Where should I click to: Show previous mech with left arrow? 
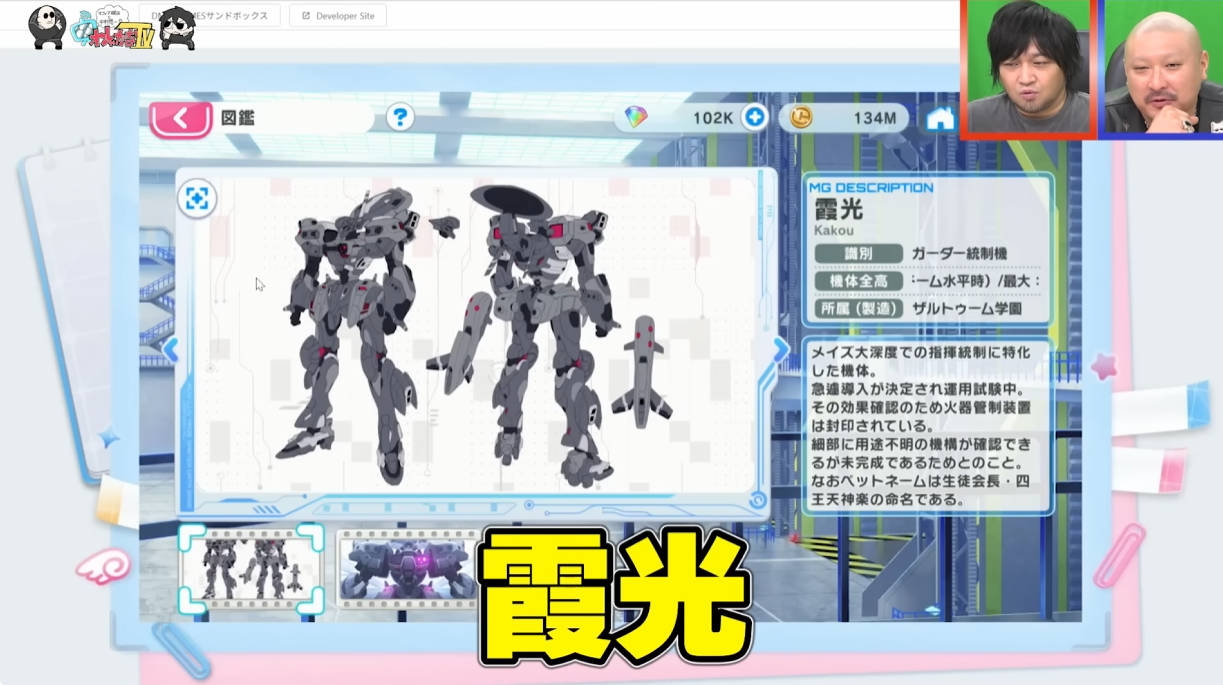(170, 350)
